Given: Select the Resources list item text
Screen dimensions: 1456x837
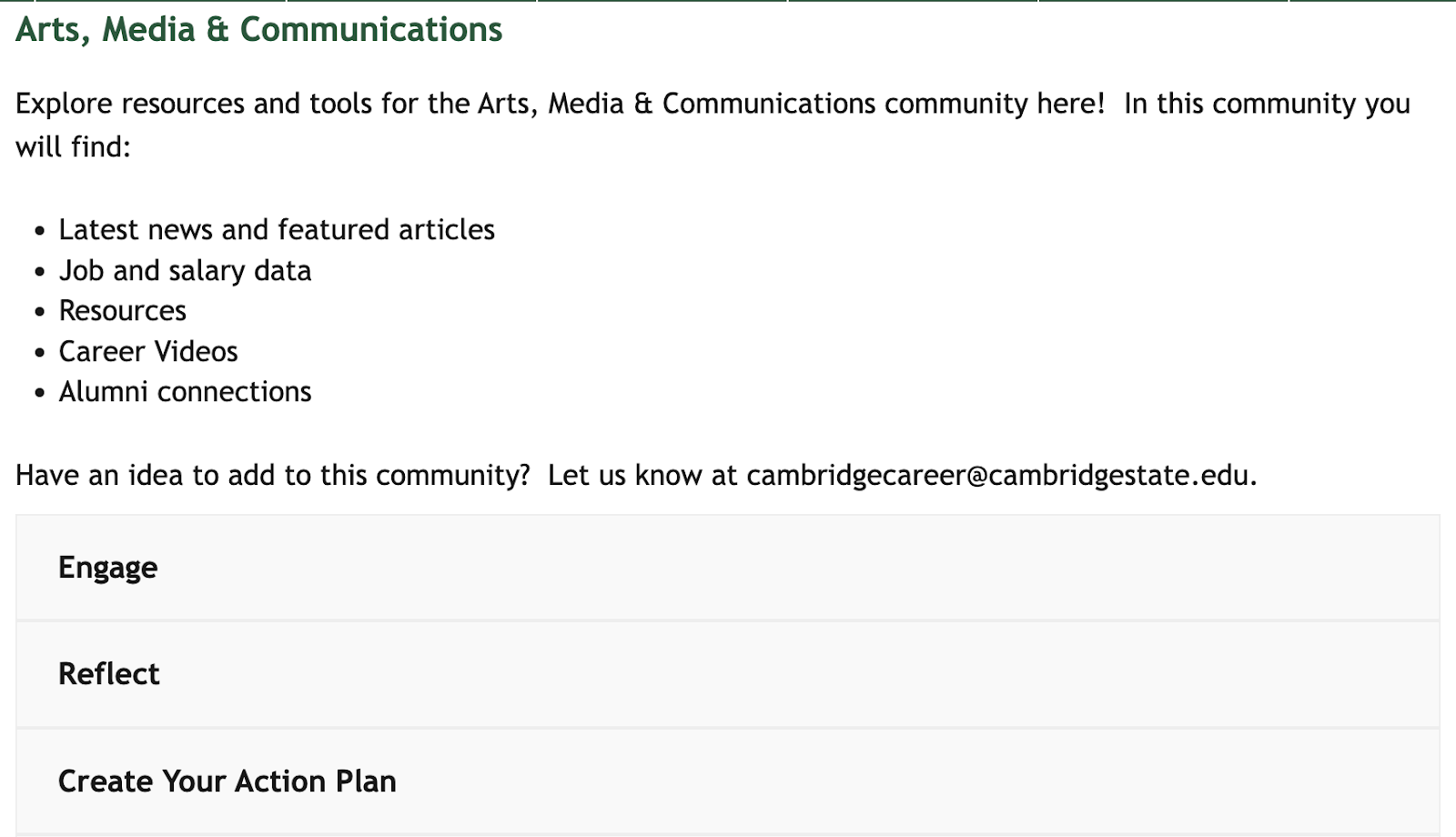Looking at the screenshot, I should coord(123,311).
